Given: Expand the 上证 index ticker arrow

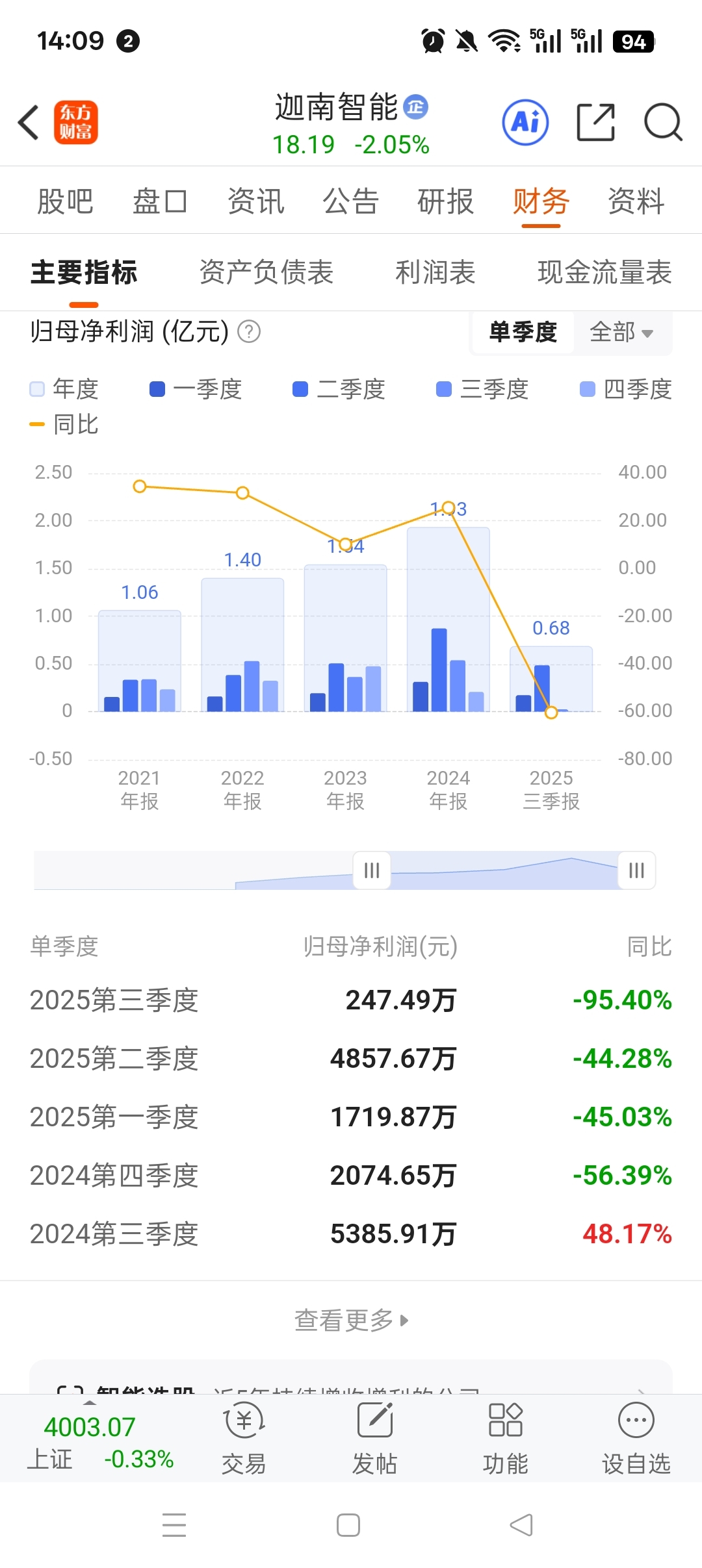Looking at the screenshot, I should click(x=90, y=1403).
